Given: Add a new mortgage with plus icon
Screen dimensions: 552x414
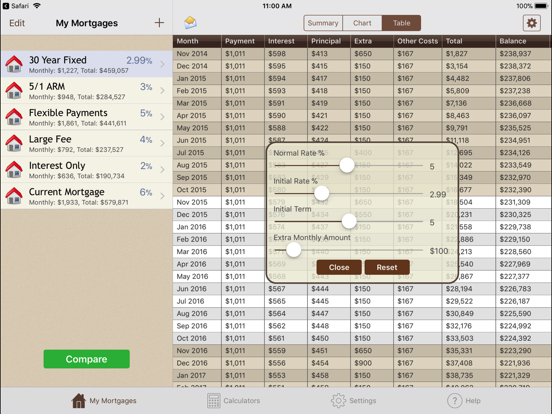Looking at the screenshot, I should point(159,23).
